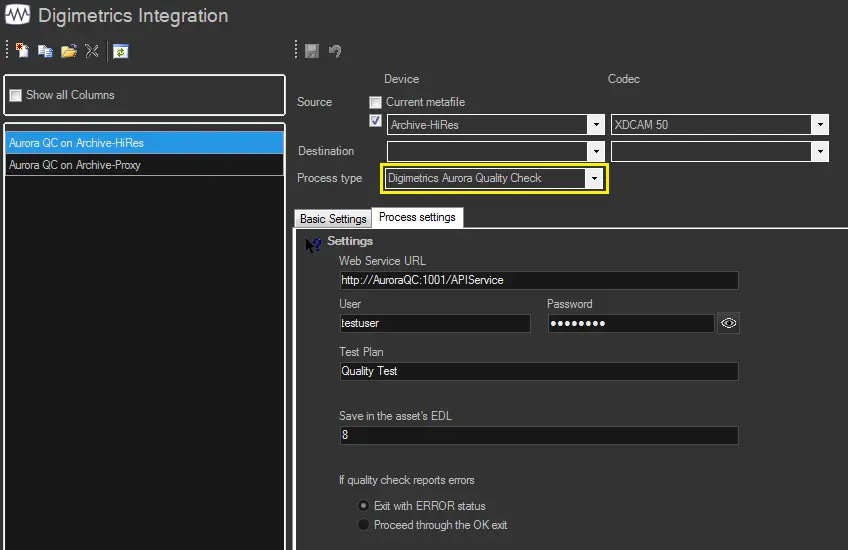Image resolution: width=848 pixels, height=550 pixels.
Task: Click the Copy toolbar icon
Action: coord(45,51)
